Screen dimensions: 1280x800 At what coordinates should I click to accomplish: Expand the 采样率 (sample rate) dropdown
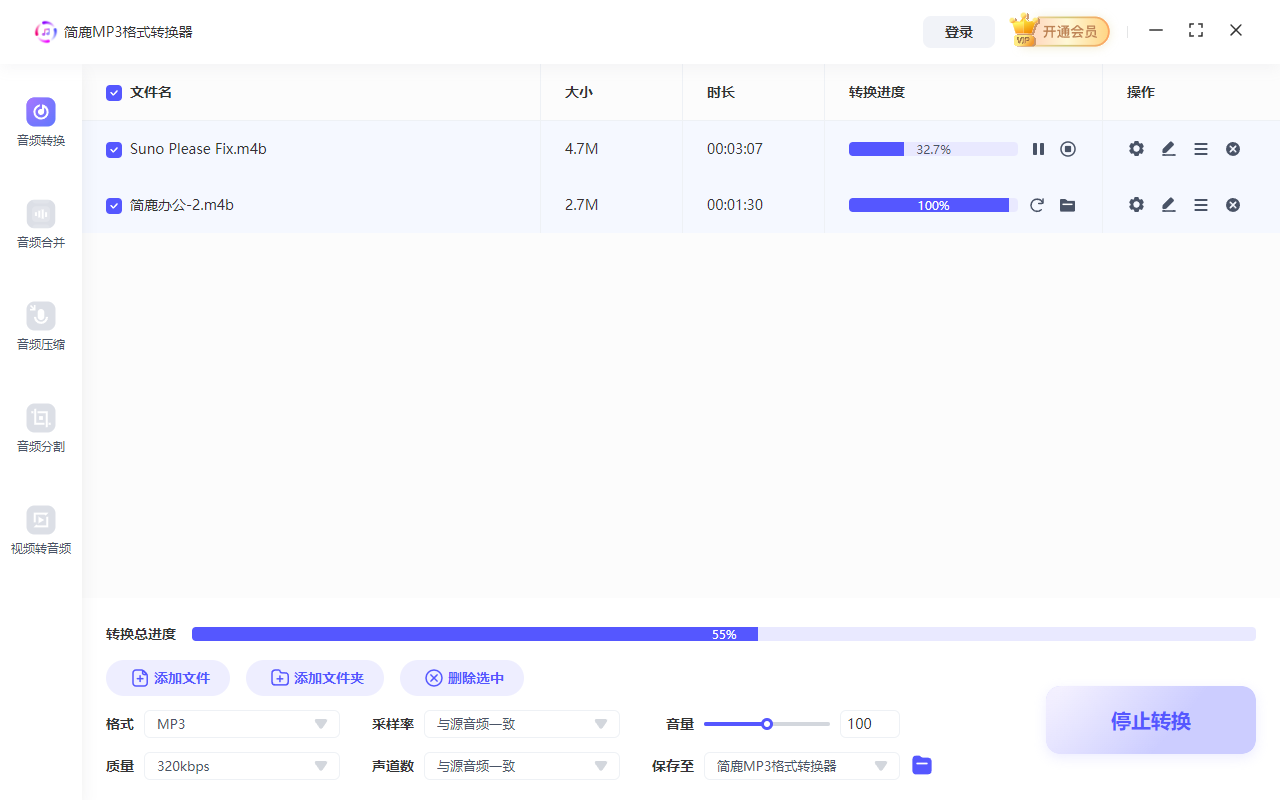521,723
